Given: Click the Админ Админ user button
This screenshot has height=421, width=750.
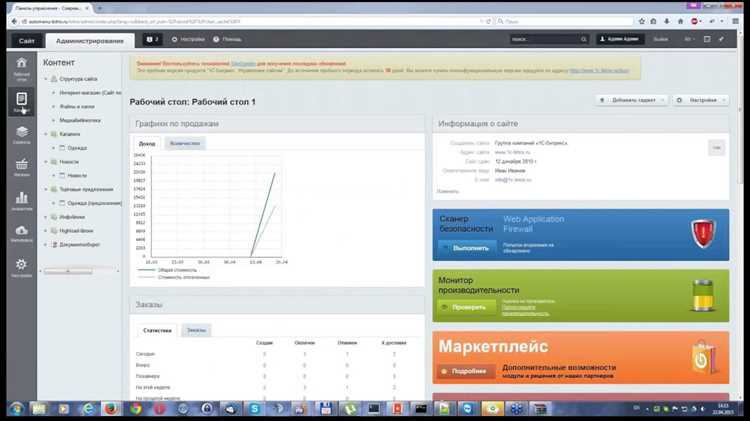Looking at the screenshot, I should point(619,39).
